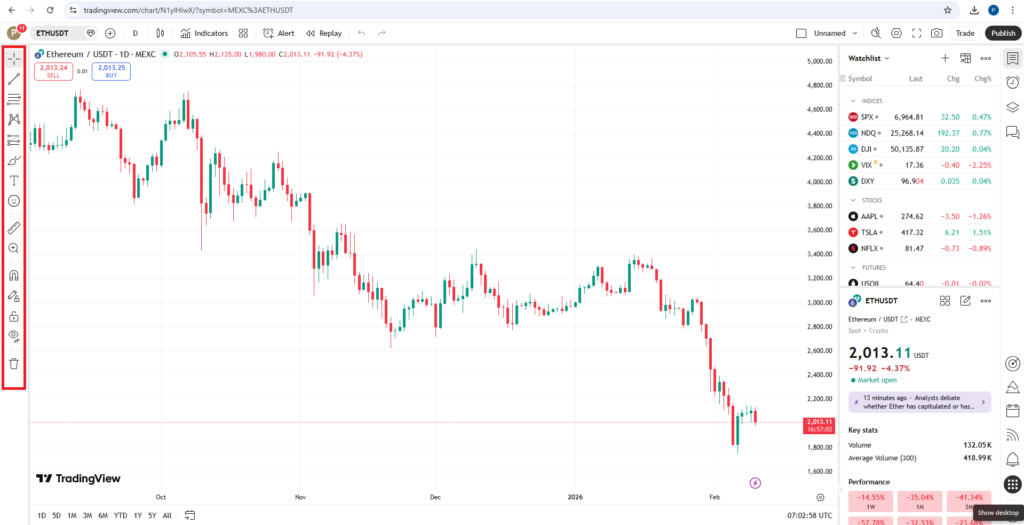
Task: Activate the zoom in tool
Action: click(14, 248)
